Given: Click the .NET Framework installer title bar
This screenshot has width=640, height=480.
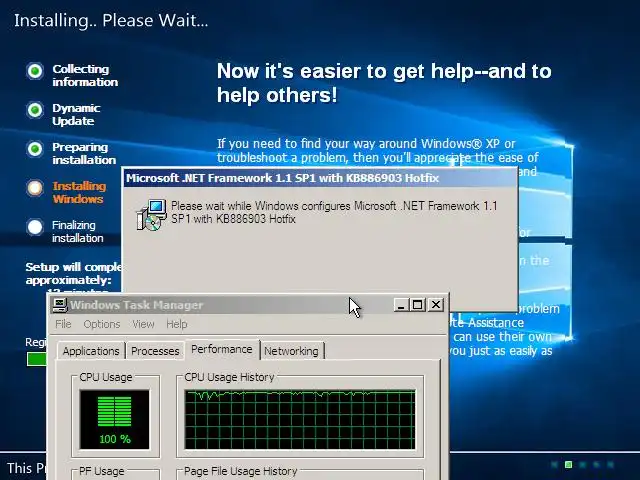Looking at the screenshot, I should [320, 178].
